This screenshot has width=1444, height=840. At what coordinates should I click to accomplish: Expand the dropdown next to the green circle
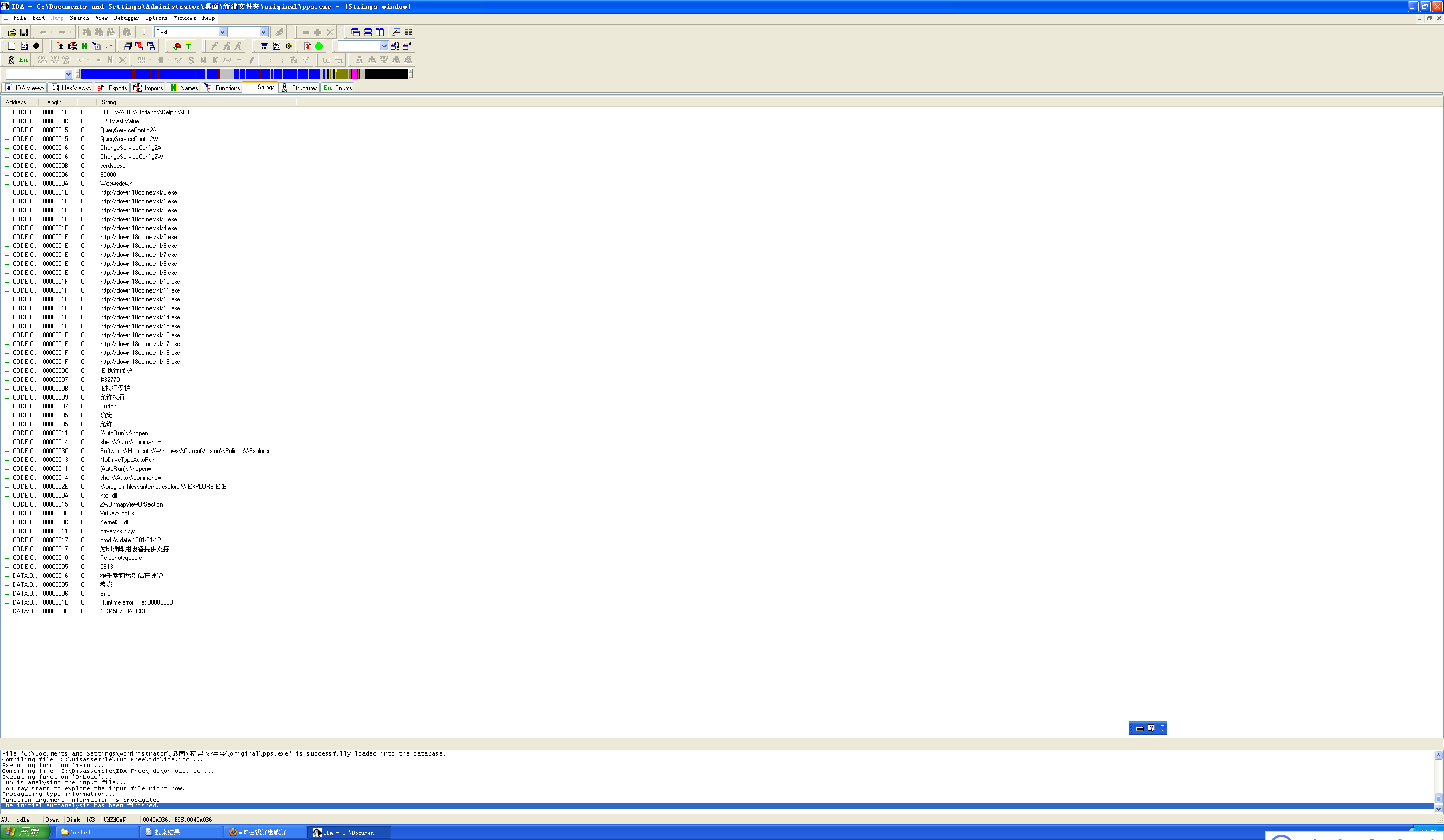(384, 47)
